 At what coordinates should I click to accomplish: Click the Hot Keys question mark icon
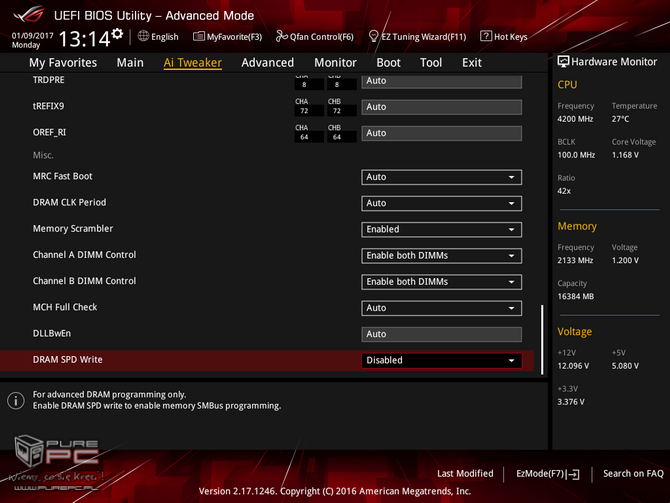[x=486, y=36]
